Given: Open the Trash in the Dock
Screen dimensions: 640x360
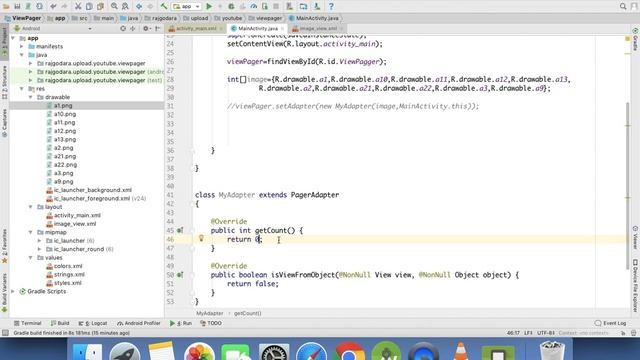Looking at the screenshot, I should pos(552,351).
